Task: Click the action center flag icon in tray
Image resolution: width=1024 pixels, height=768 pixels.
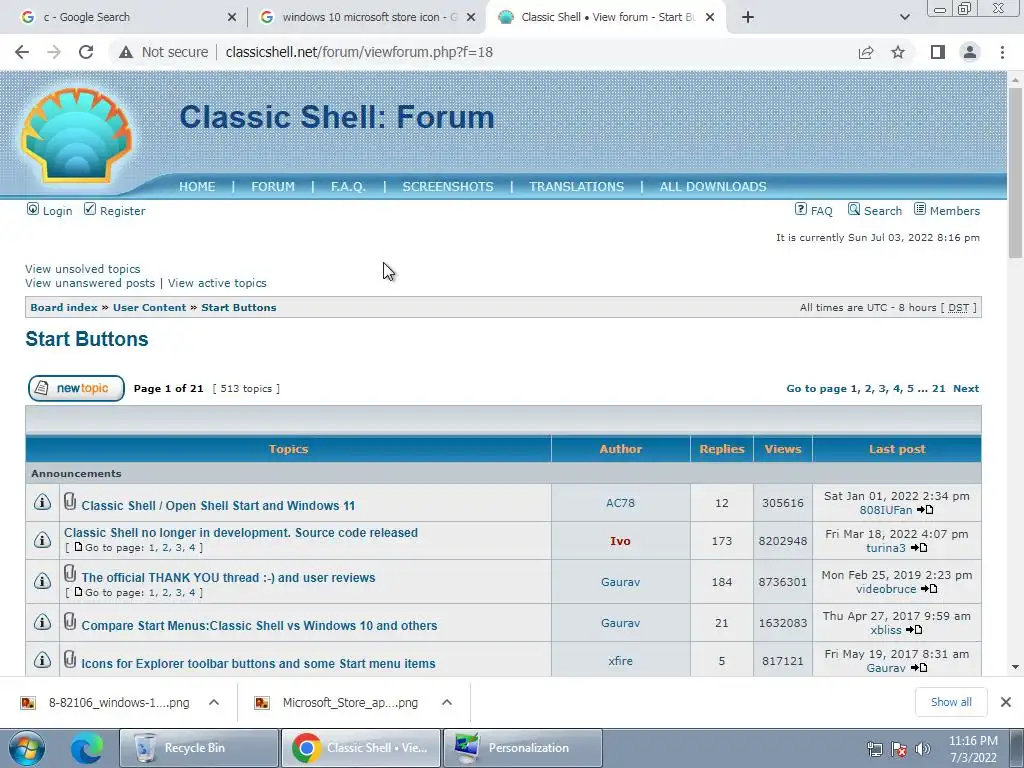Action: point(899,749)
